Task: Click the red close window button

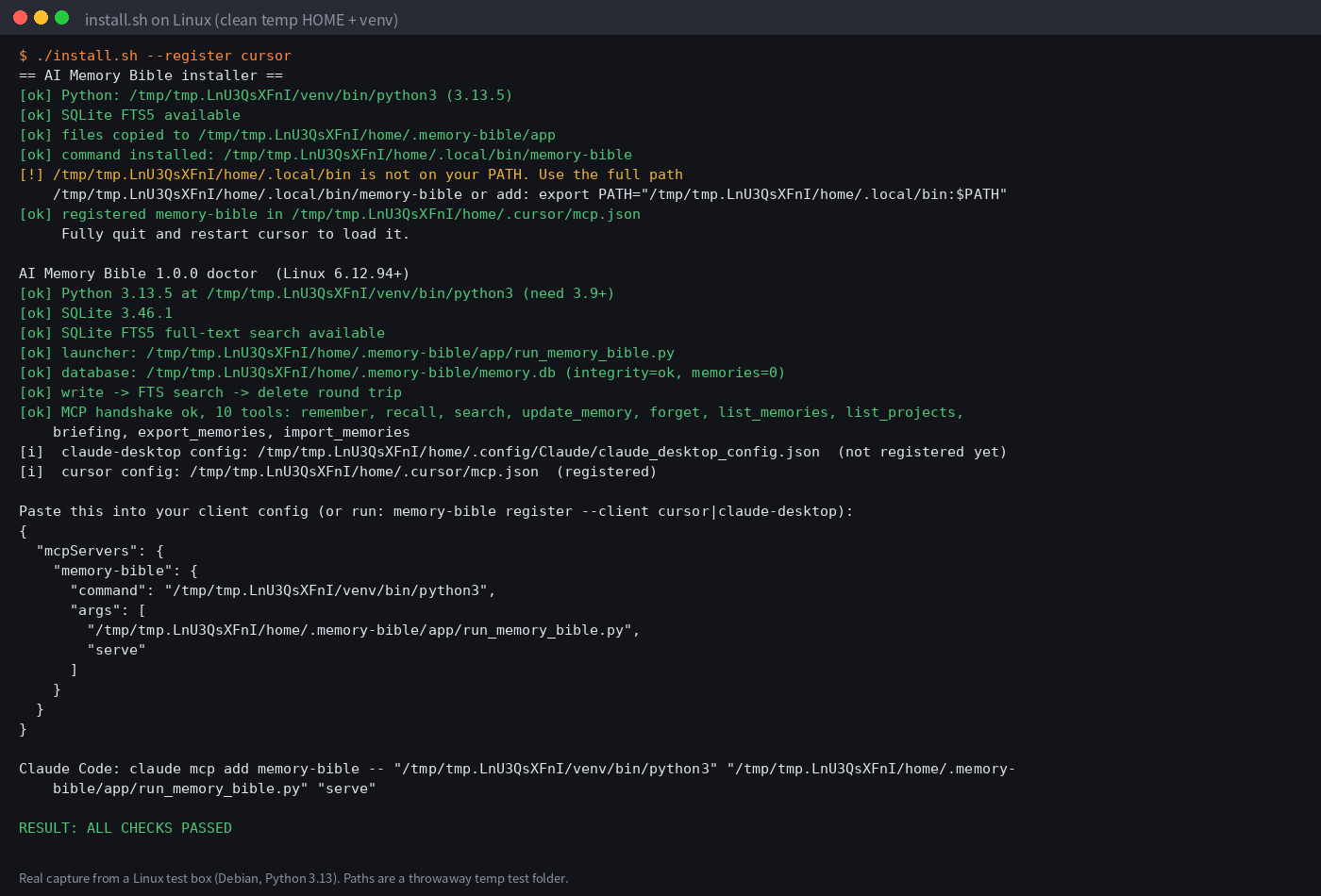Action: 20,18
